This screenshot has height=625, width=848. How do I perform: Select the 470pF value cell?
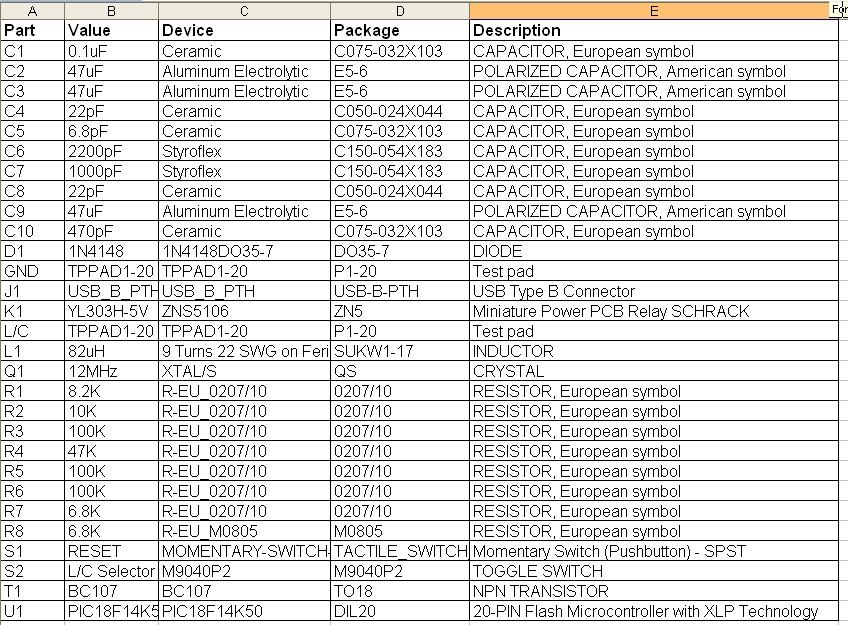pos(111,231)
